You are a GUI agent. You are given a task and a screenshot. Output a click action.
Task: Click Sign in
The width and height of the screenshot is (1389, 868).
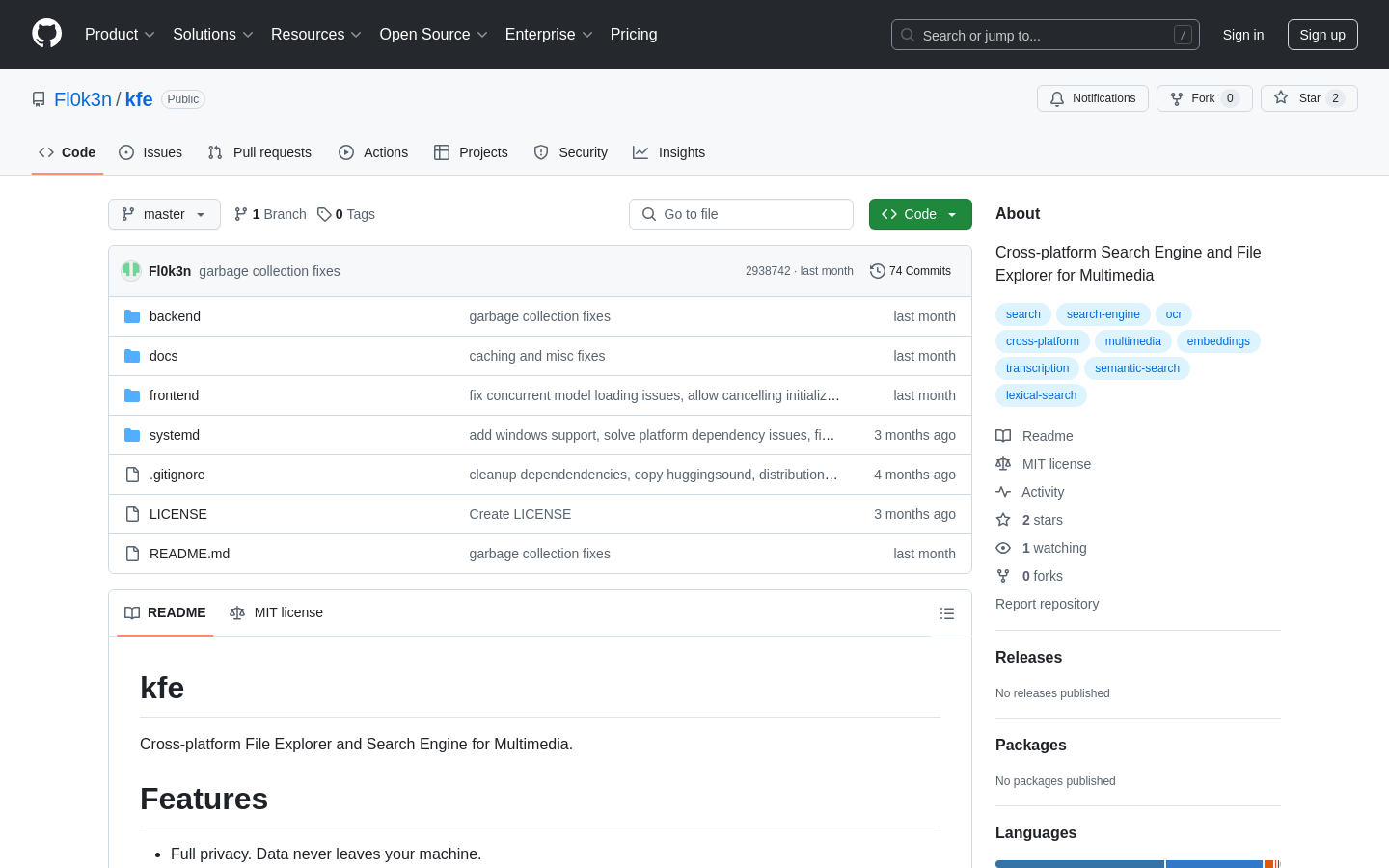point(1243,35)
